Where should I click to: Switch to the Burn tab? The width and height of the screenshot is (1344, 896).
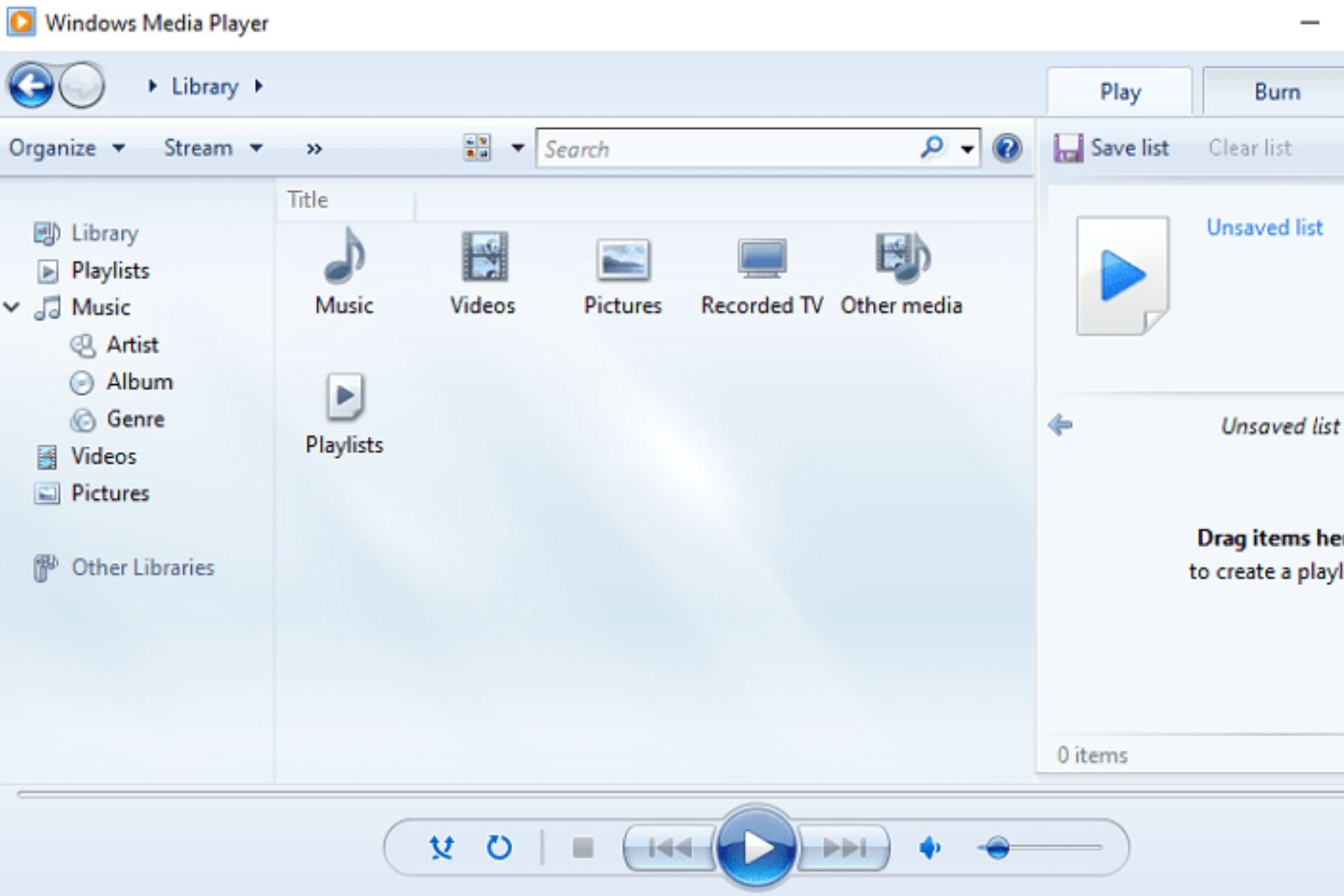point(1278,91)
